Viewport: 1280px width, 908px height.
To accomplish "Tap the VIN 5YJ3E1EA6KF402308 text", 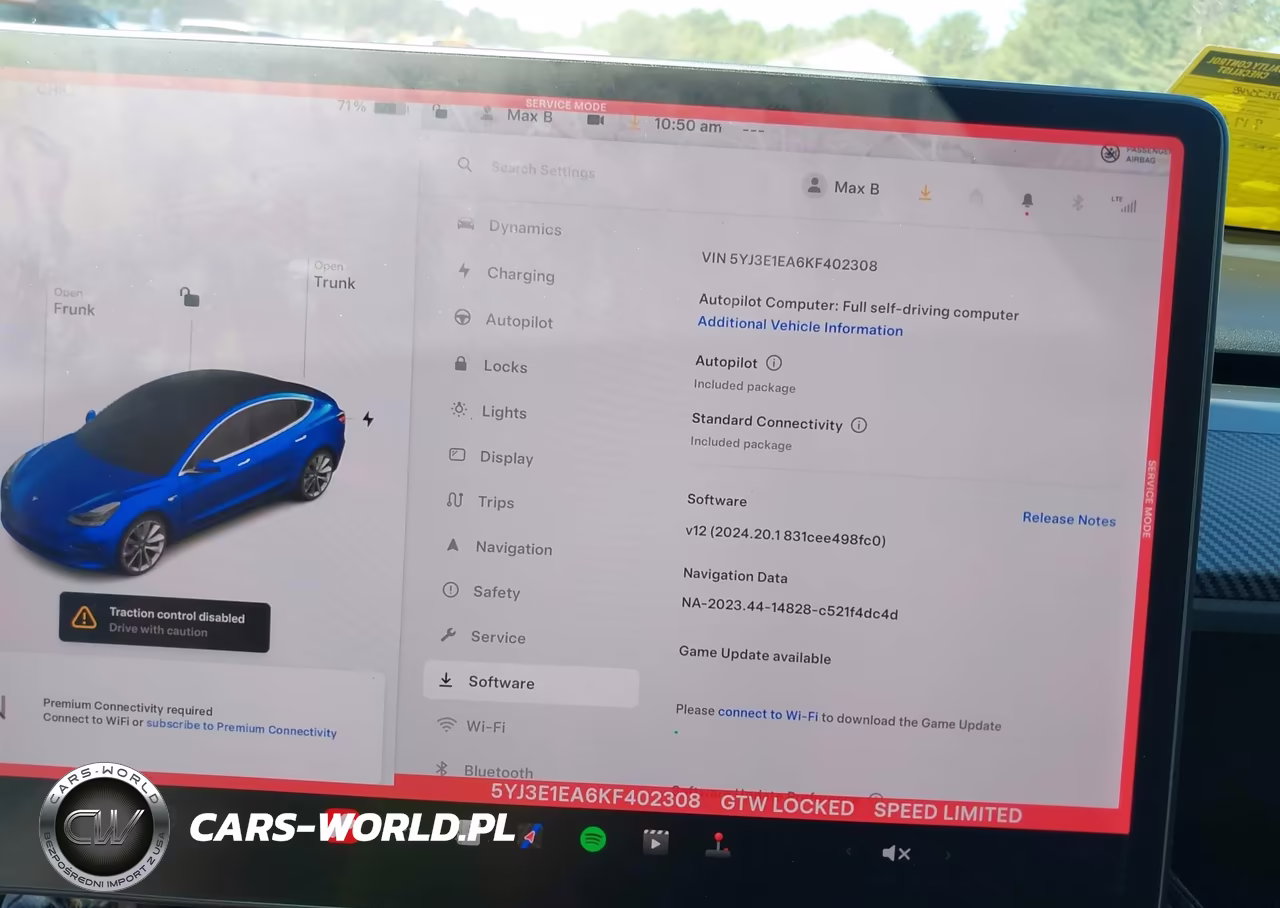I will tap(789, 262).
